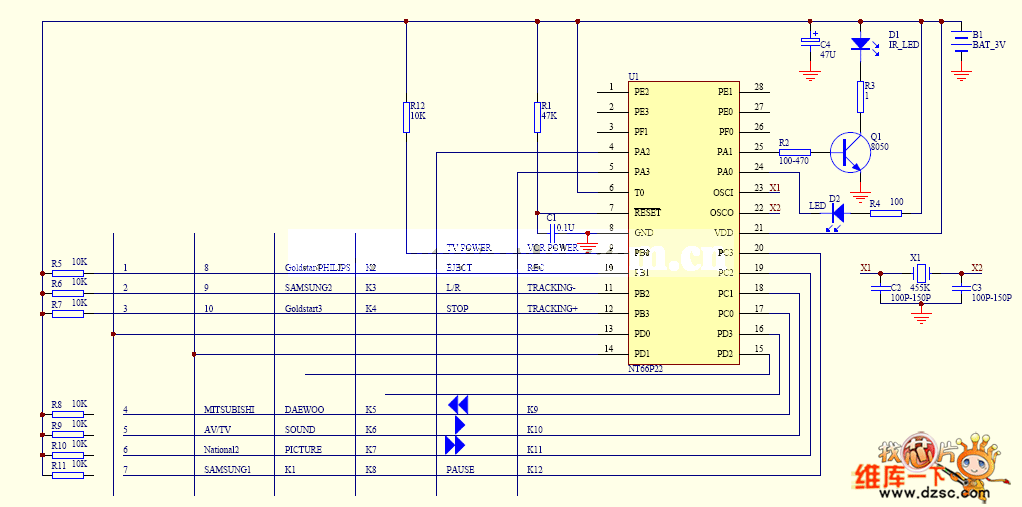Click the D2 LED diode symbol

click(x=837, y=212)
